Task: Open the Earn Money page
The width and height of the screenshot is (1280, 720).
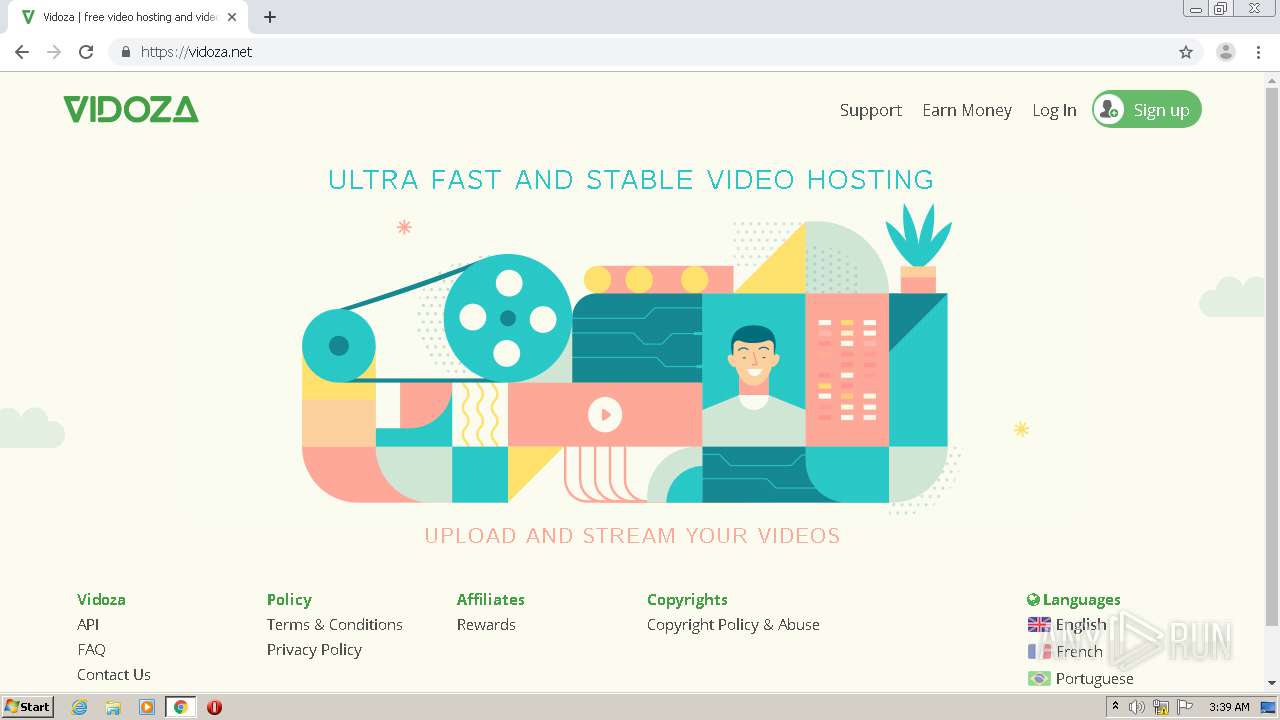Action: pos(967,110)
